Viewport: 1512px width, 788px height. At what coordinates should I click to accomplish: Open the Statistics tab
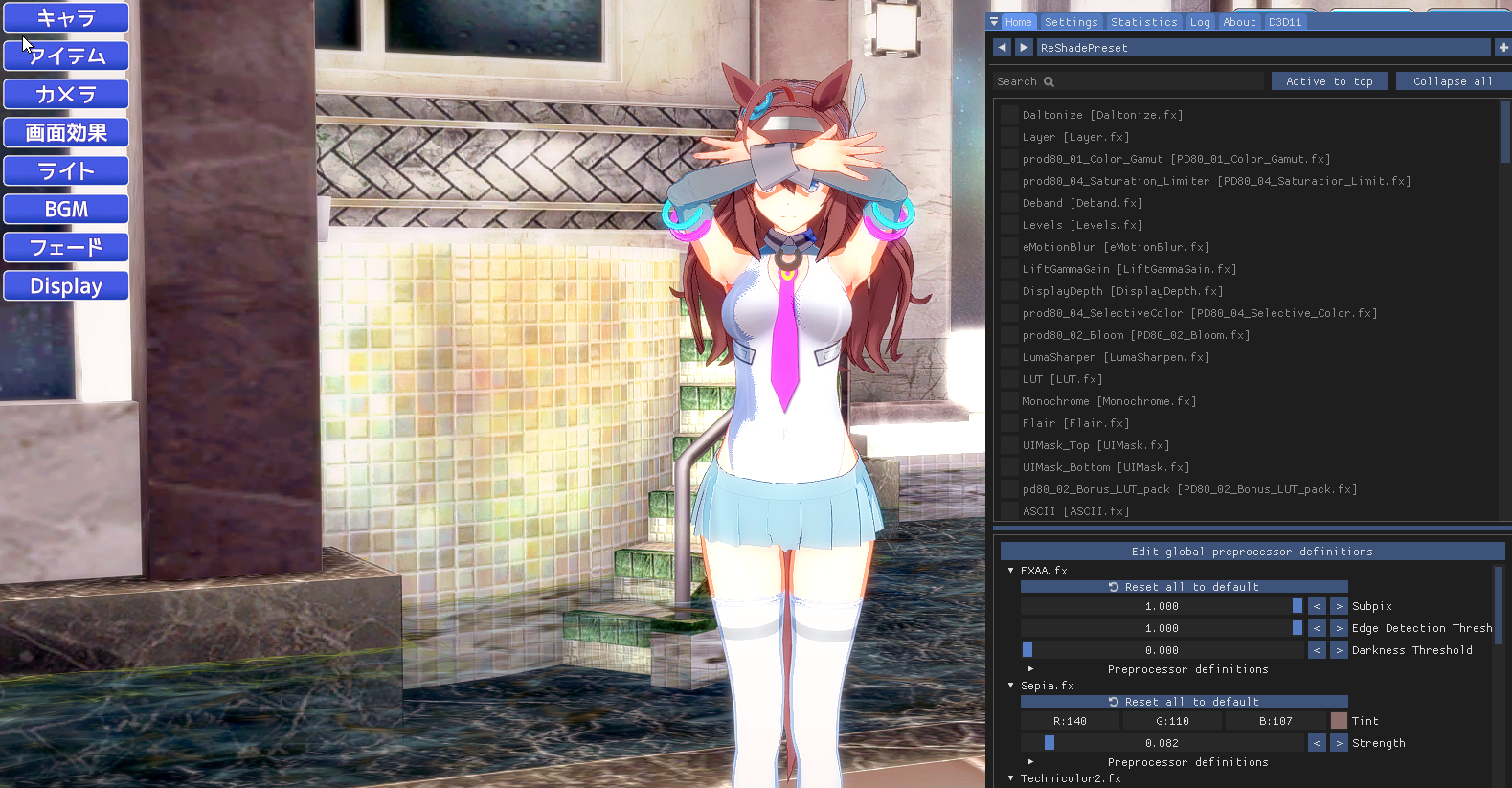[1143, 22]
